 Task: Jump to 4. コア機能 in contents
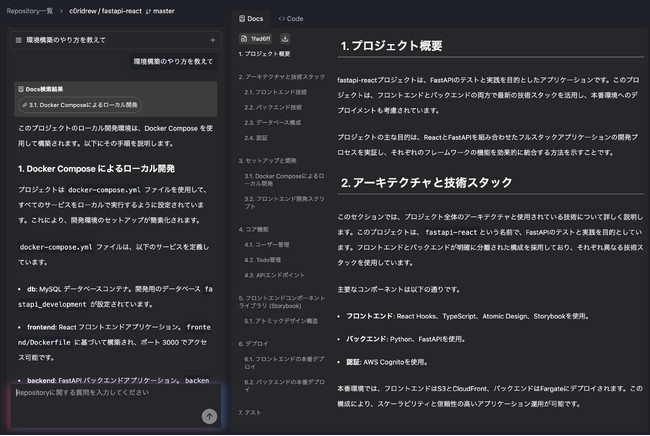[x=253, y=229]
